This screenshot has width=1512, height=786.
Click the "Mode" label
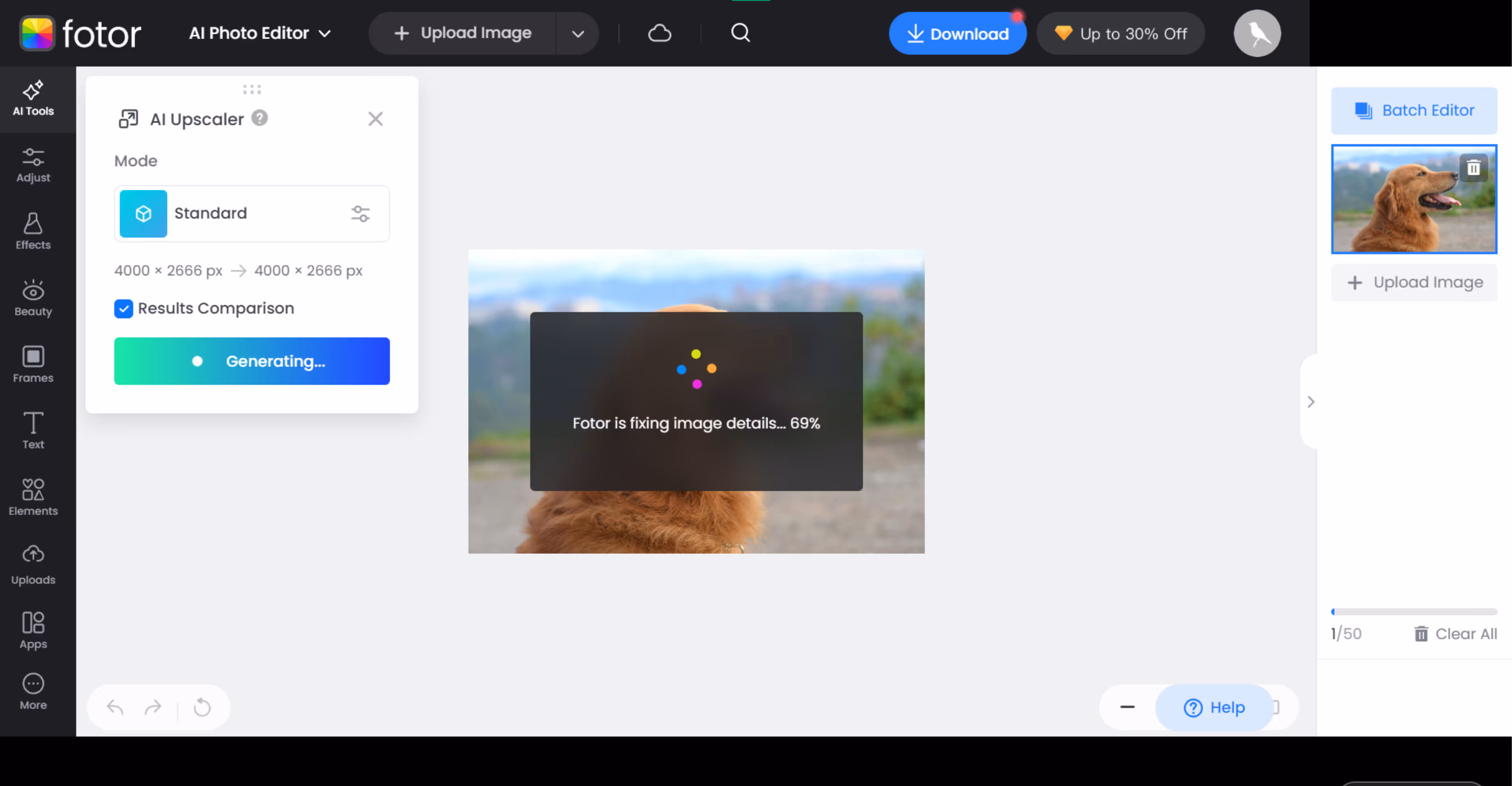coord(135,161)
